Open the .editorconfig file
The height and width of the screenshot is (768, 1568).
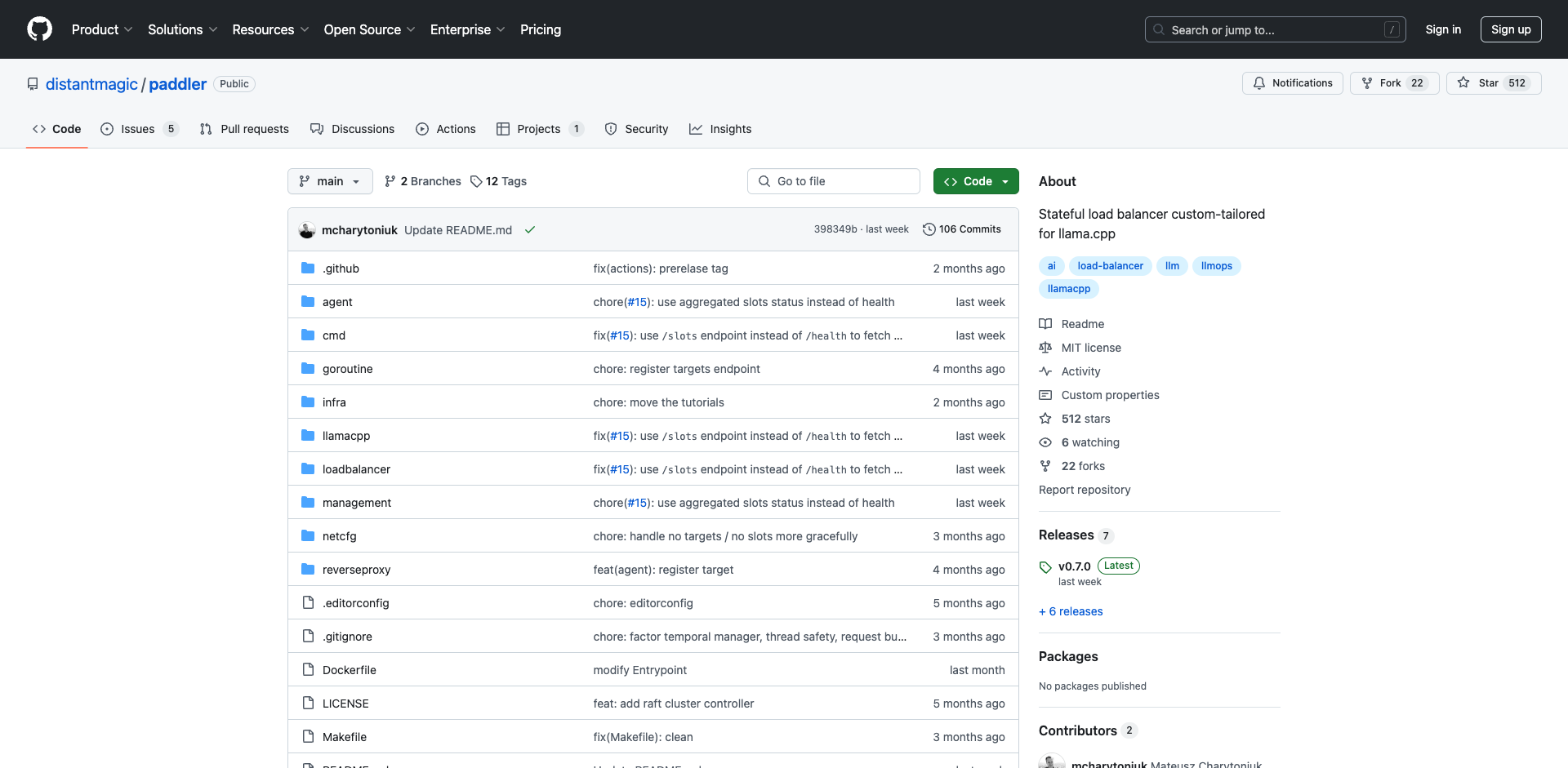point(355,603)
